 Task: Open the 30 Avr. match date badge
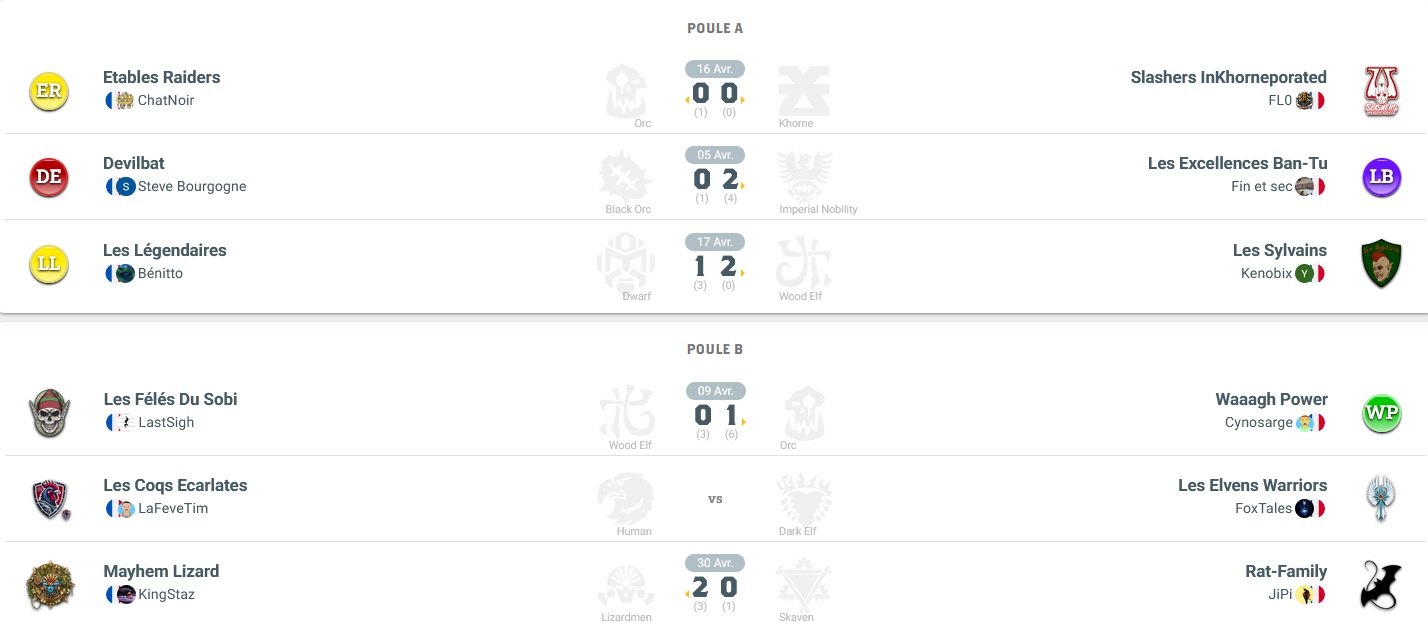coord(715,563)
